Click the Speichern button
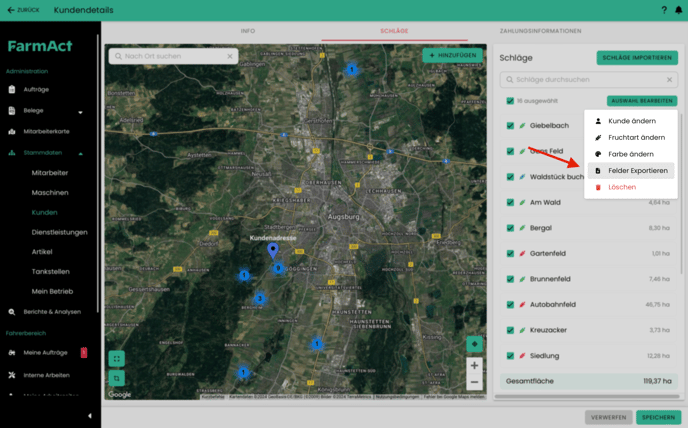This screenshot has height=428, width=688. point(658,417)
